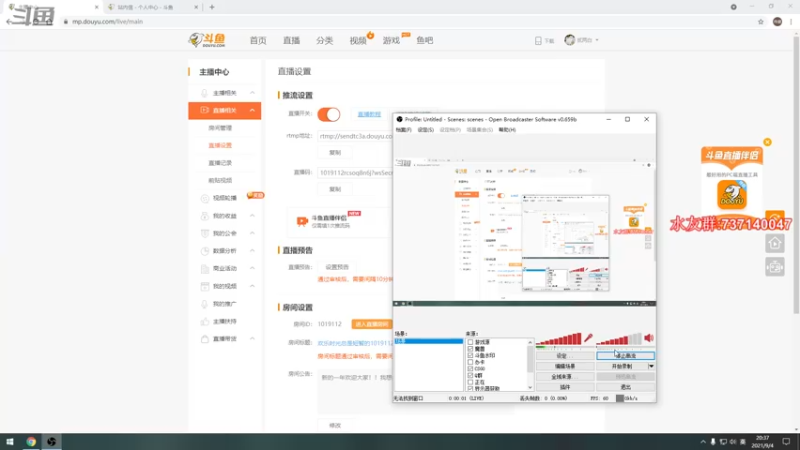Close the 斗鱼直播伴侣 floating ad

[x=767, y=142]
